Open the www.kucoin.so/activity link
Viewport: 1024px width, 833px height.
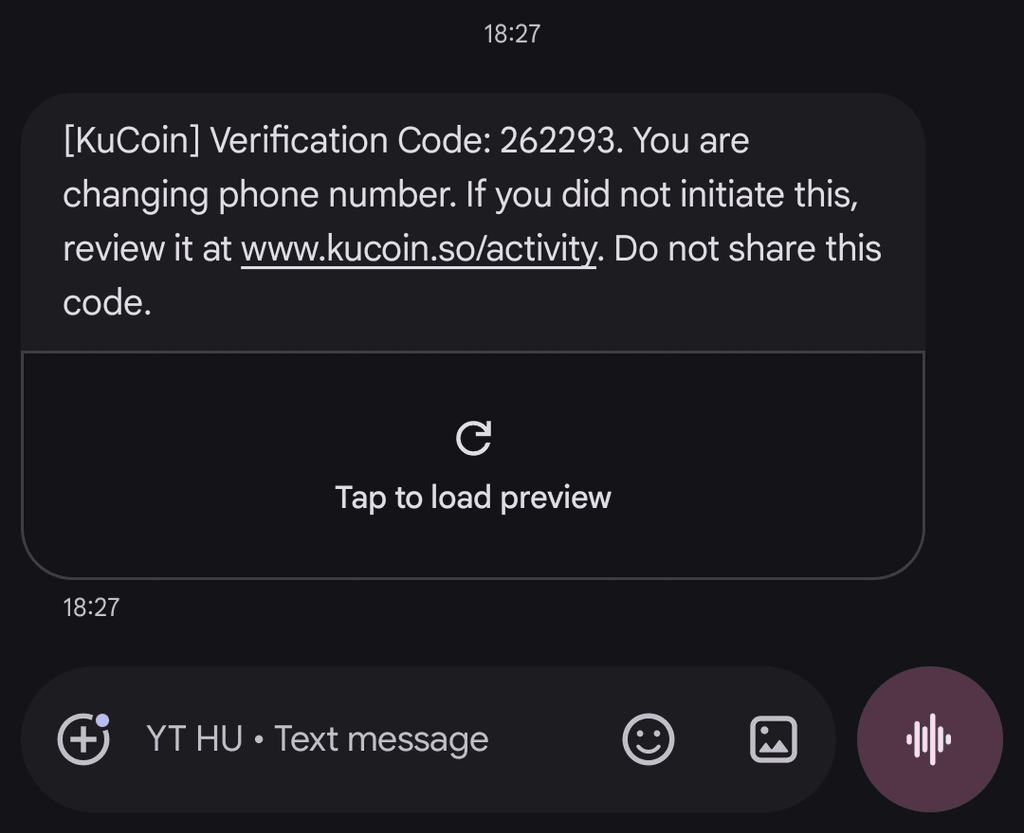coord(419,249)
